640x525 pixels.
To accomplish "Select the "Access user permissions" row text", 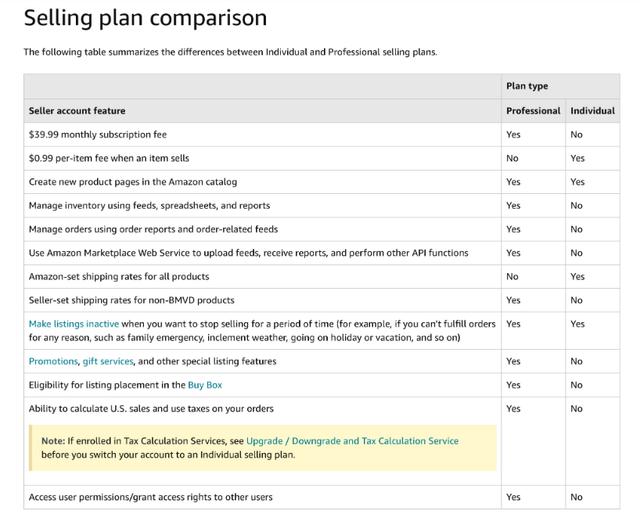I will tap(150, 497).
